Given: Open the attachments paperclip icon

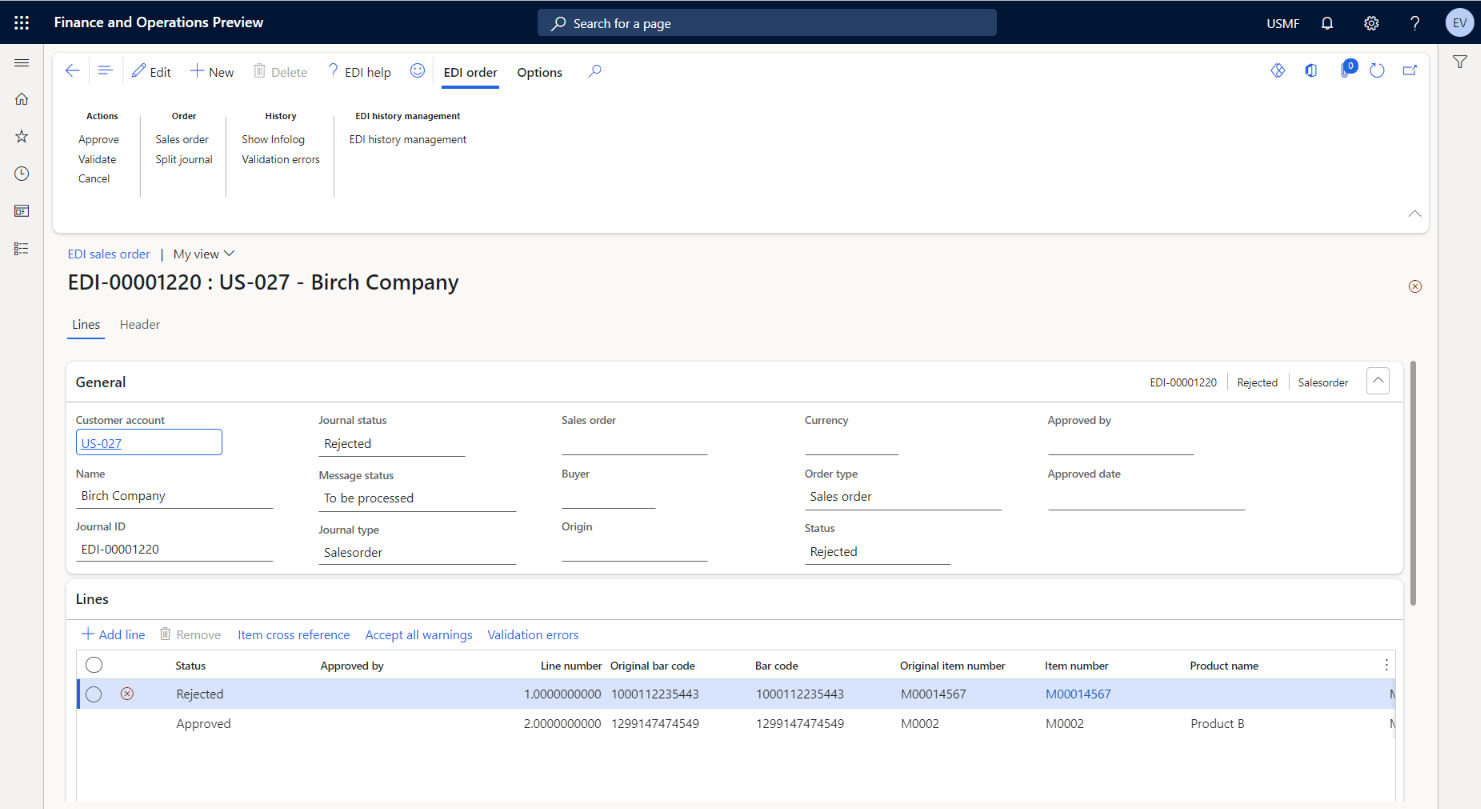Looking at the screenshot, I should [x=1344, y=70].
